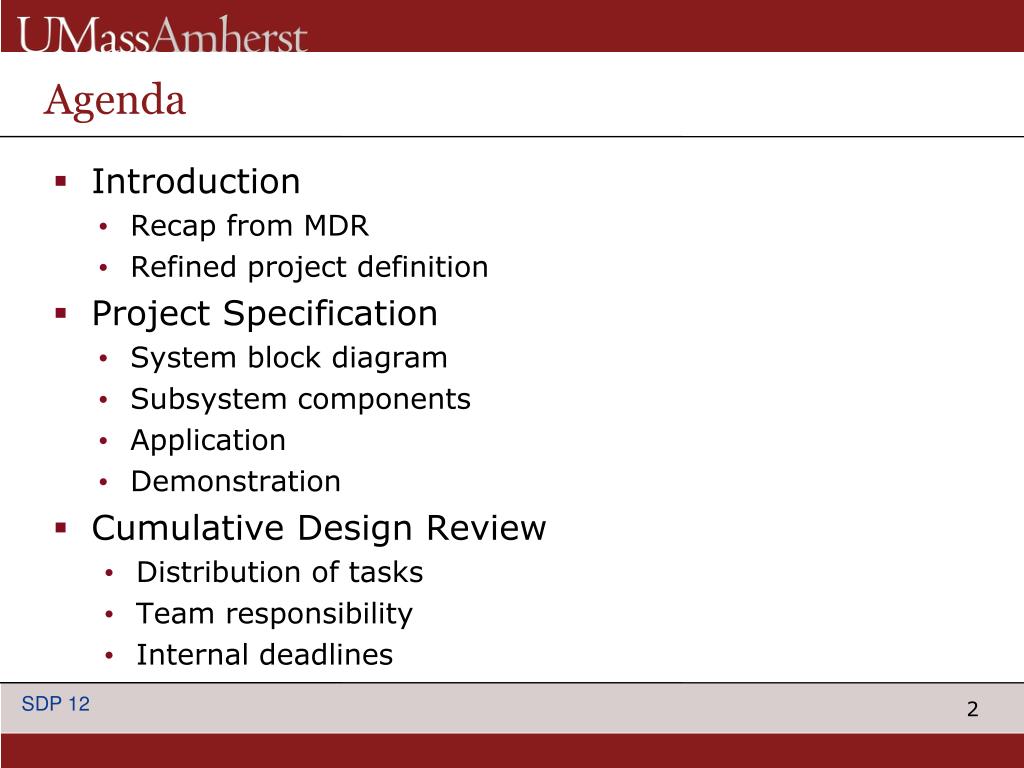The height and width of the screenshot is (768, 1024).
Task: Click the square bullet beside Cumulative Design Review
Action: pos(61,528)
